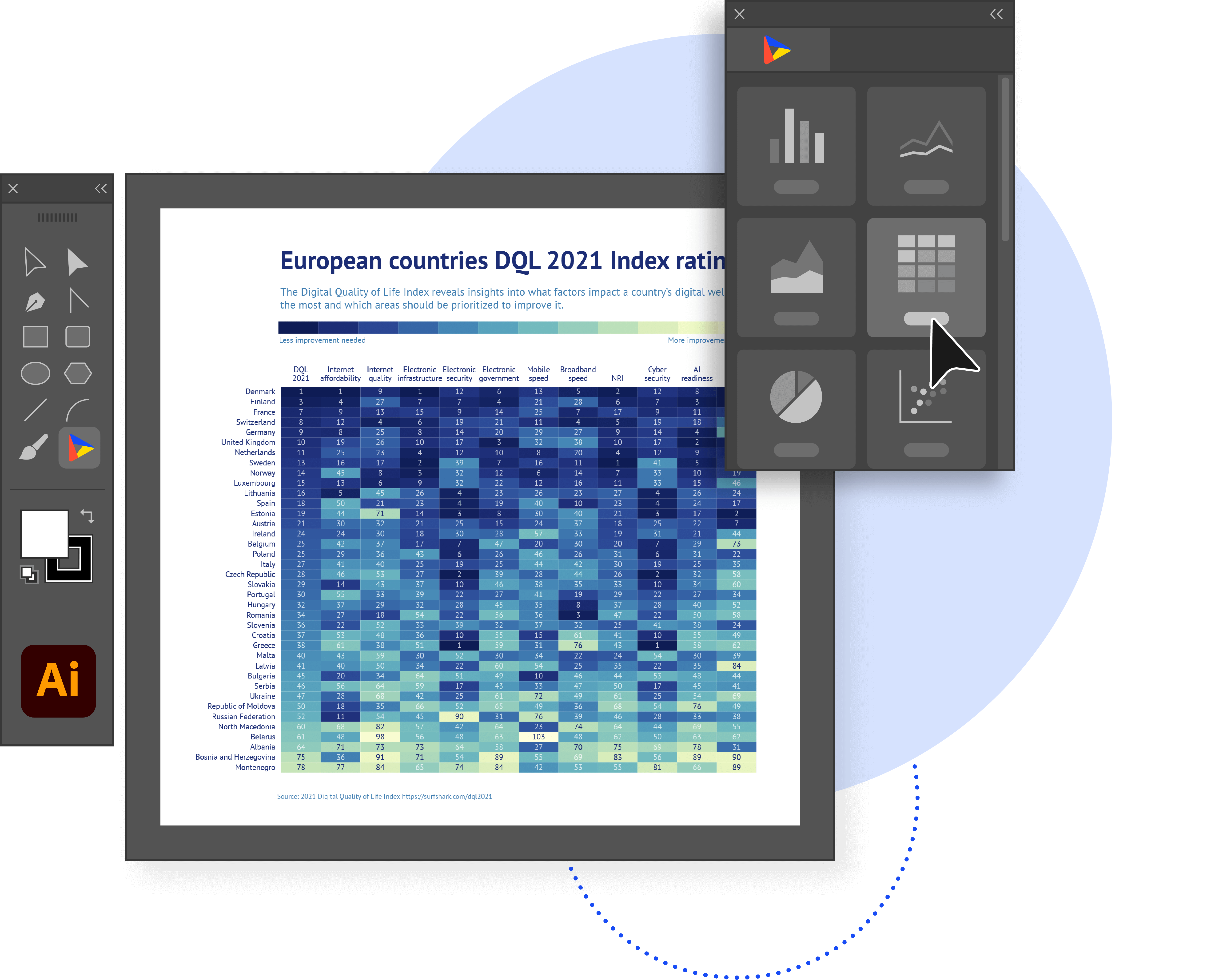Close the tools panel
This screenshot has height=980, width=1215.
pos(13,189)
